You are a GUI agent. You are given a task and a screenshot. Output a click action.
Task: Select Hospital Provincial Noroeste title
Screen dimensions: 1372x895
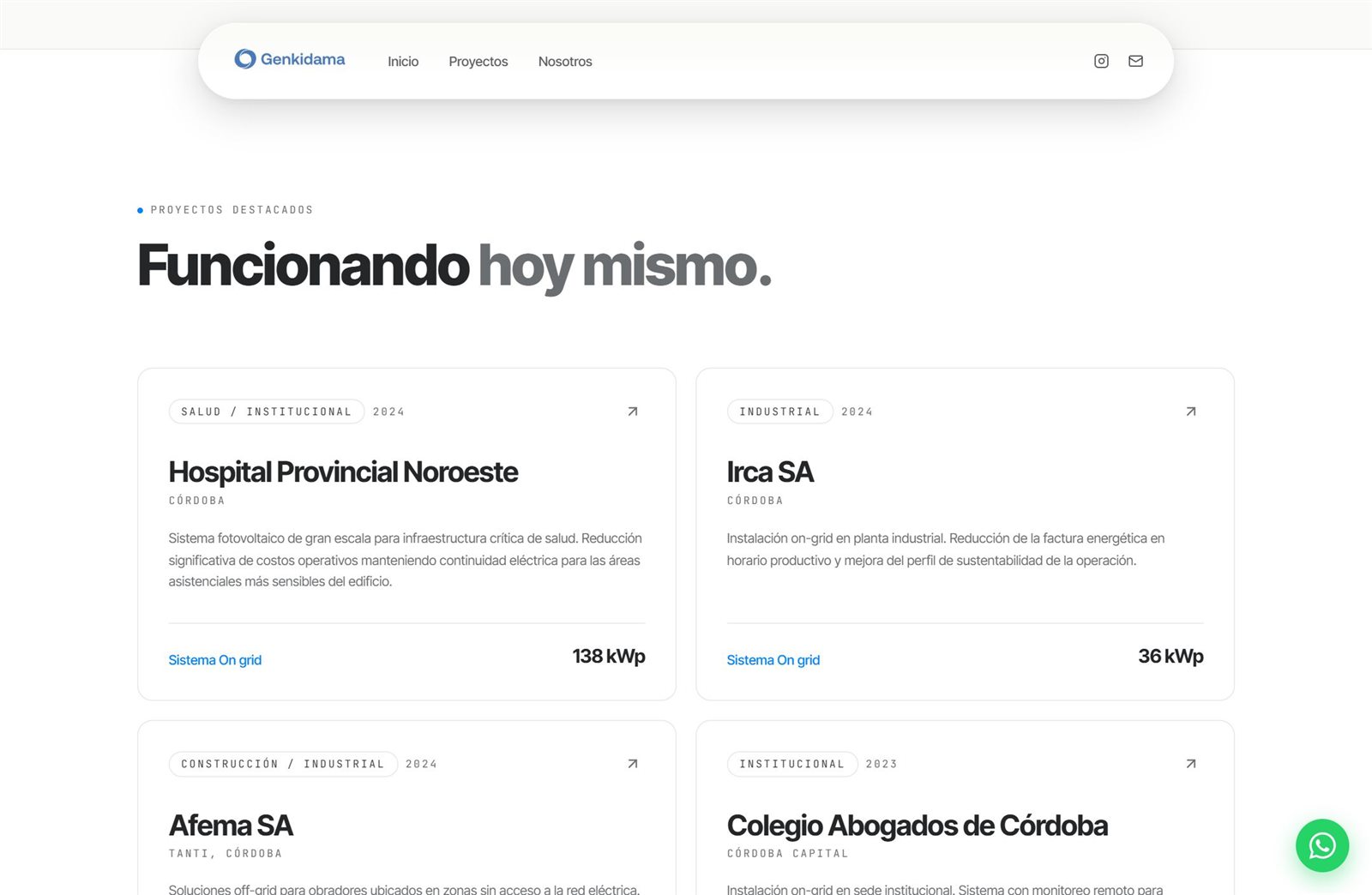point(343,472)
